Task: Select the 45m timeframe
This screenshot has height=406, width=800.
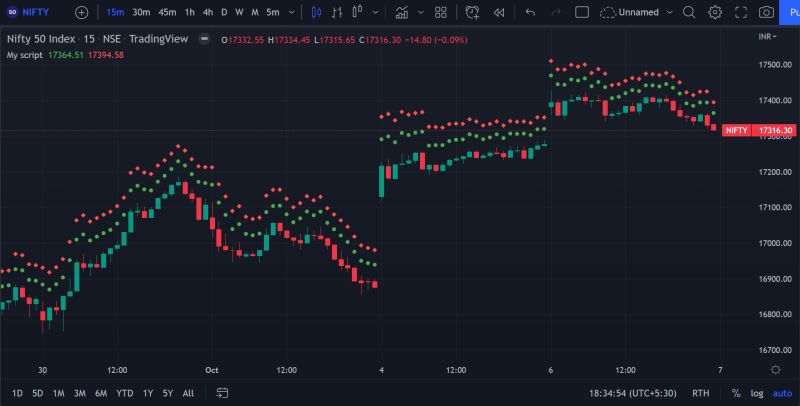Action: pyautogui.click(x=167, y=12)
